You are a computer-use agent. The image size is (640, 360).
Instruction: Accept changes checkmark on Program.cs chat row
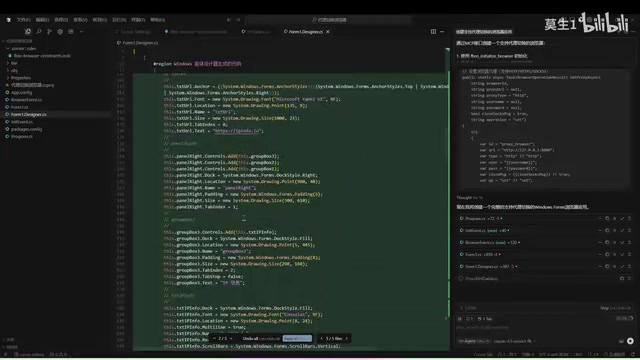point(622,219)
